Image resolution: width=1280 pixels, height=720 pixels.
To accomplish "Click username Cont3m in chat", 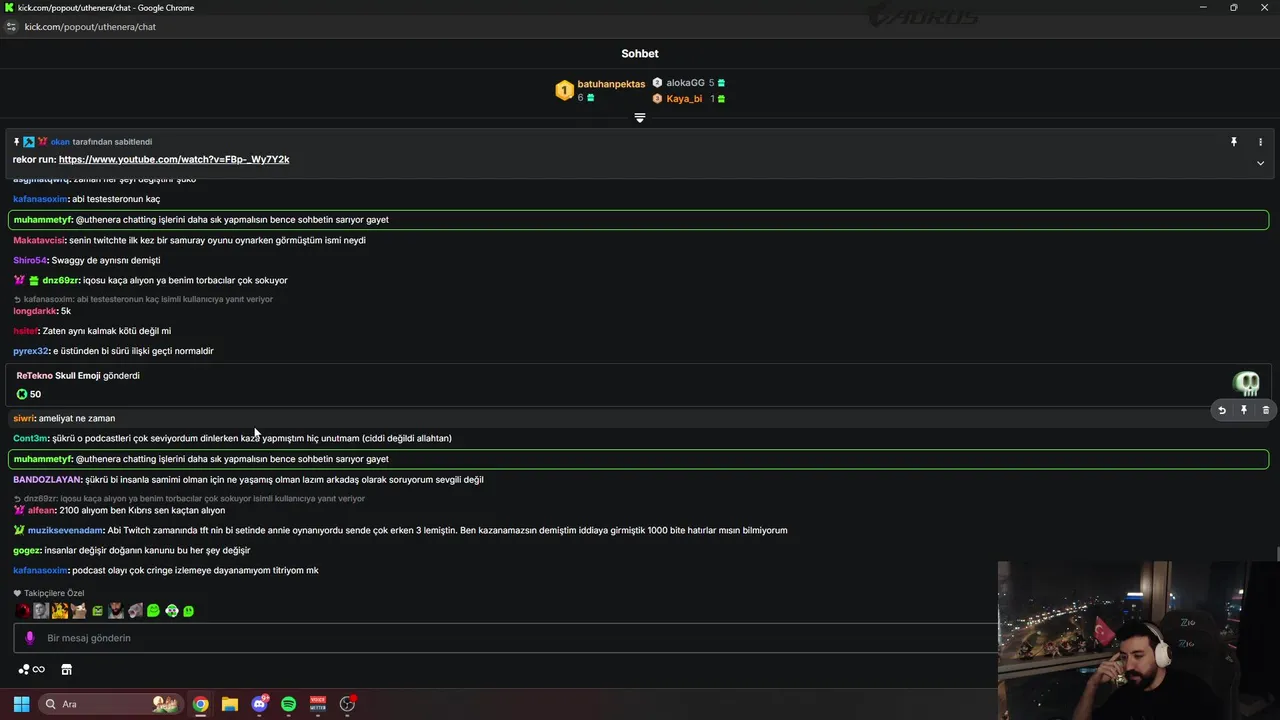I will click(x=31, y=438).
